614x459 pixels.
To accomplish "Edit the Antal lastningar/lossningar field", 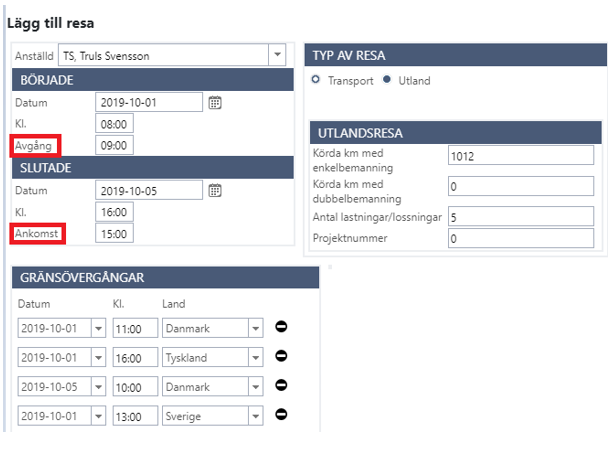I will [520, 217].
